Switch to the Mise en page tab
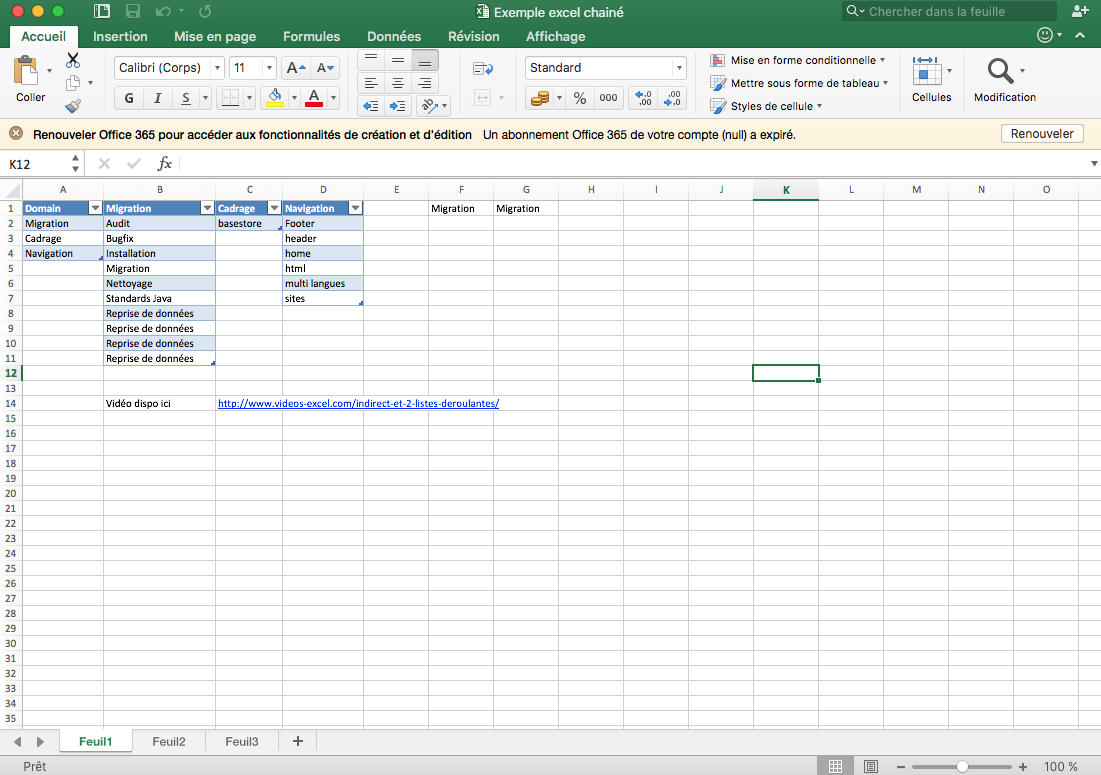Viewport: 1101px width, 775px height. [215, 37]
